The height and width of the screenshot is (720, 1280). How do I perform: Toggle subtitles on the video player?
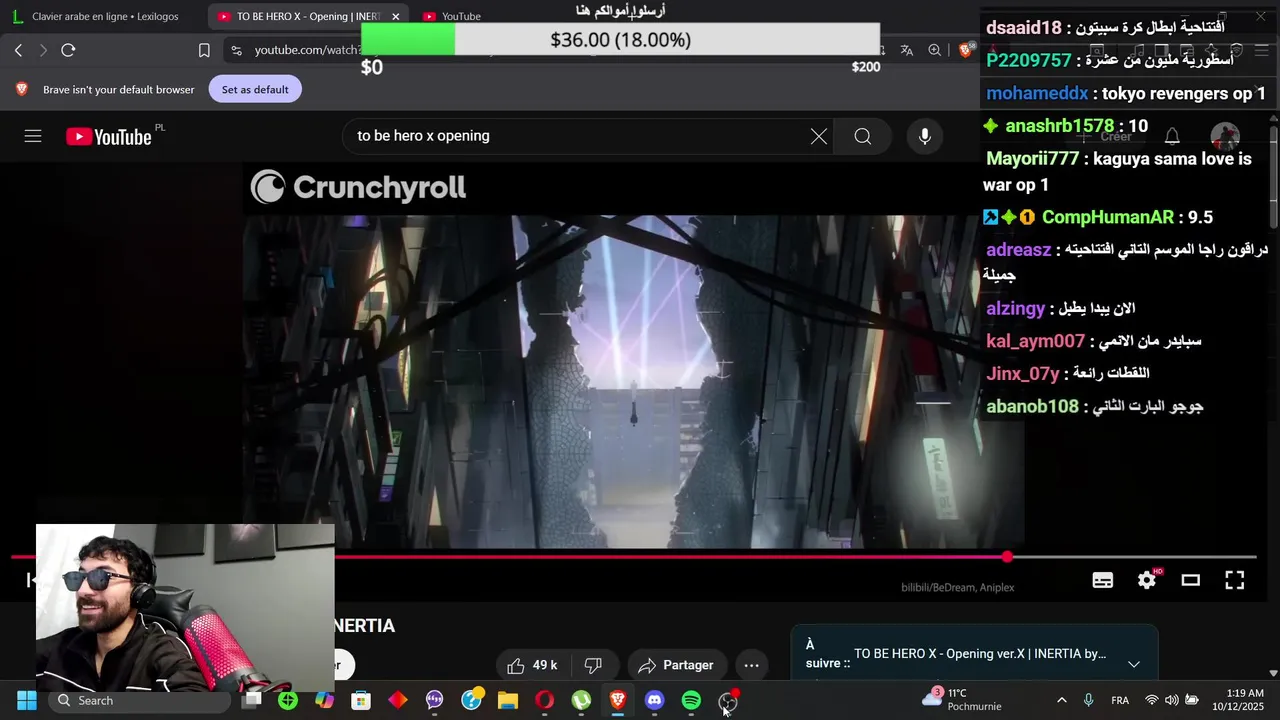click(1103, 580)
